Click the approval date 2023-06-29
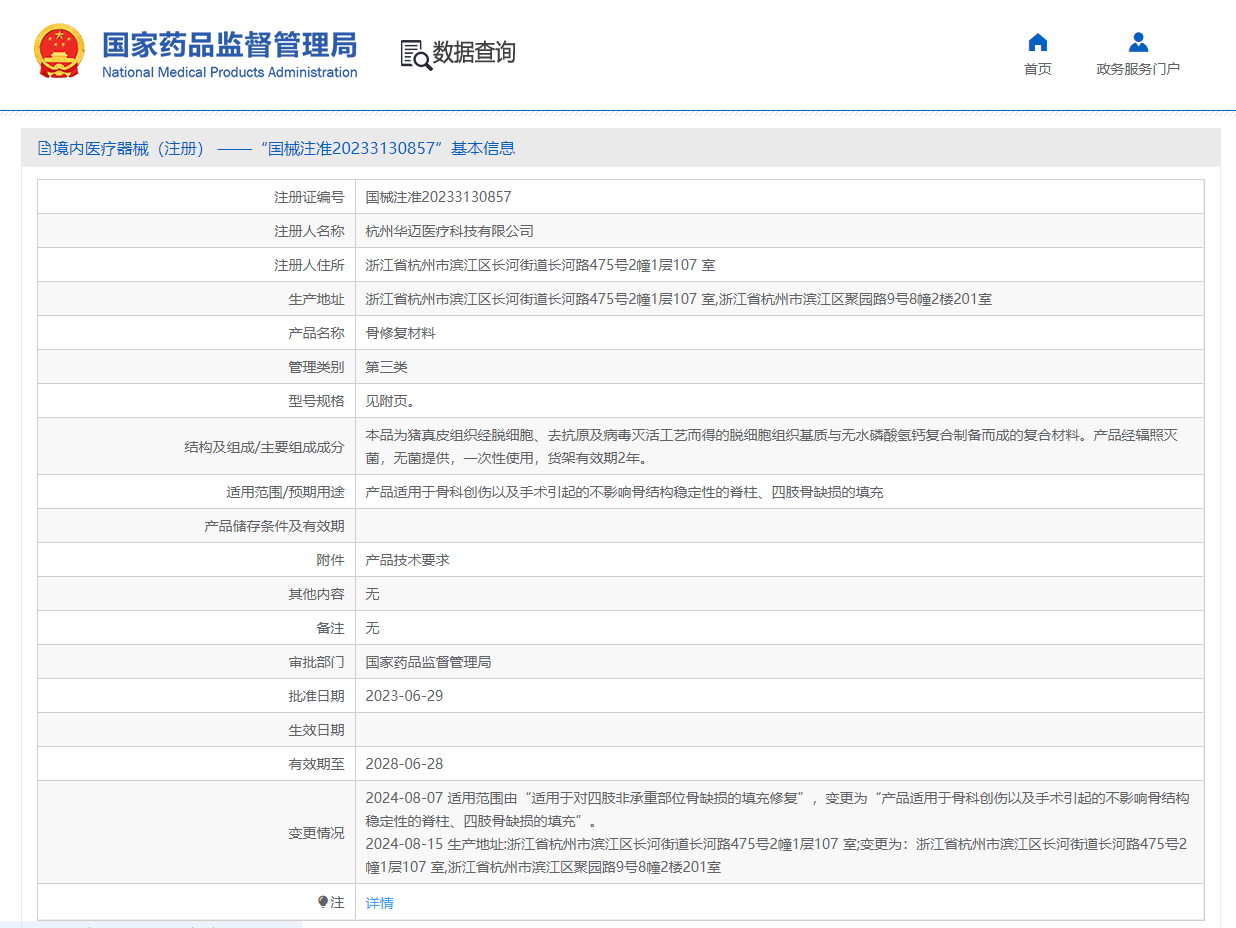 click(404, 696)
